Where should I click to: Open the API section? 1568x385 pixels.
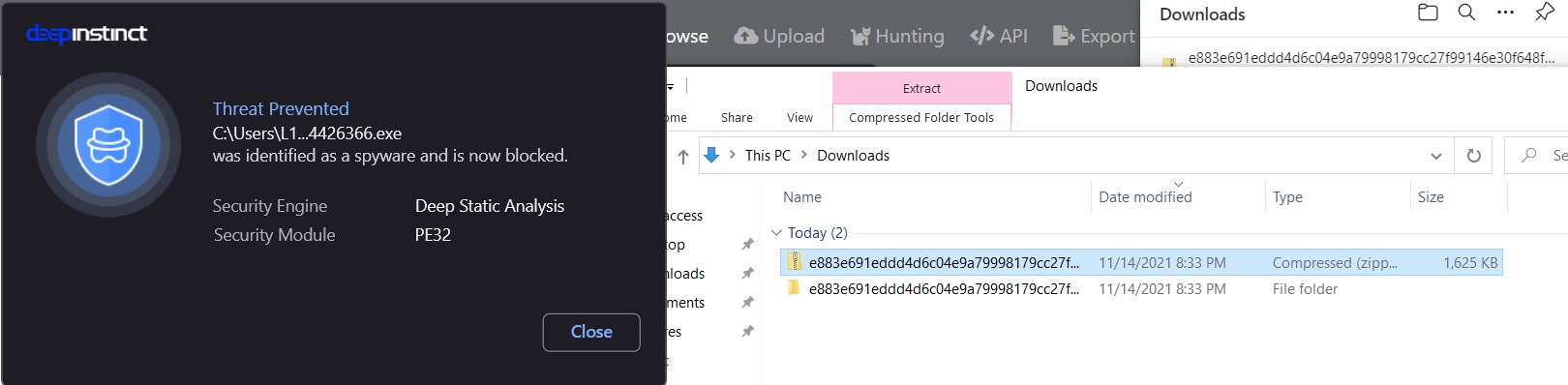(999, 36)
